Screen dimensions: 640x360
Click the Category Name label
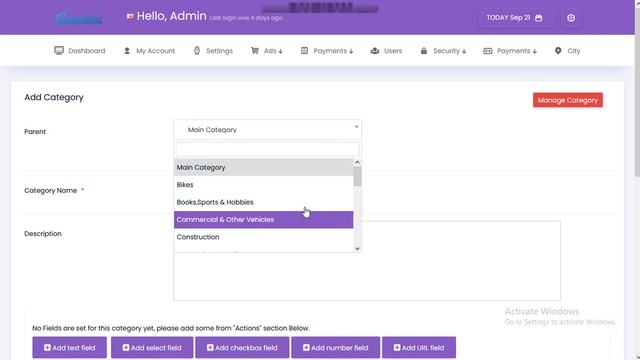tap(51, 191)
